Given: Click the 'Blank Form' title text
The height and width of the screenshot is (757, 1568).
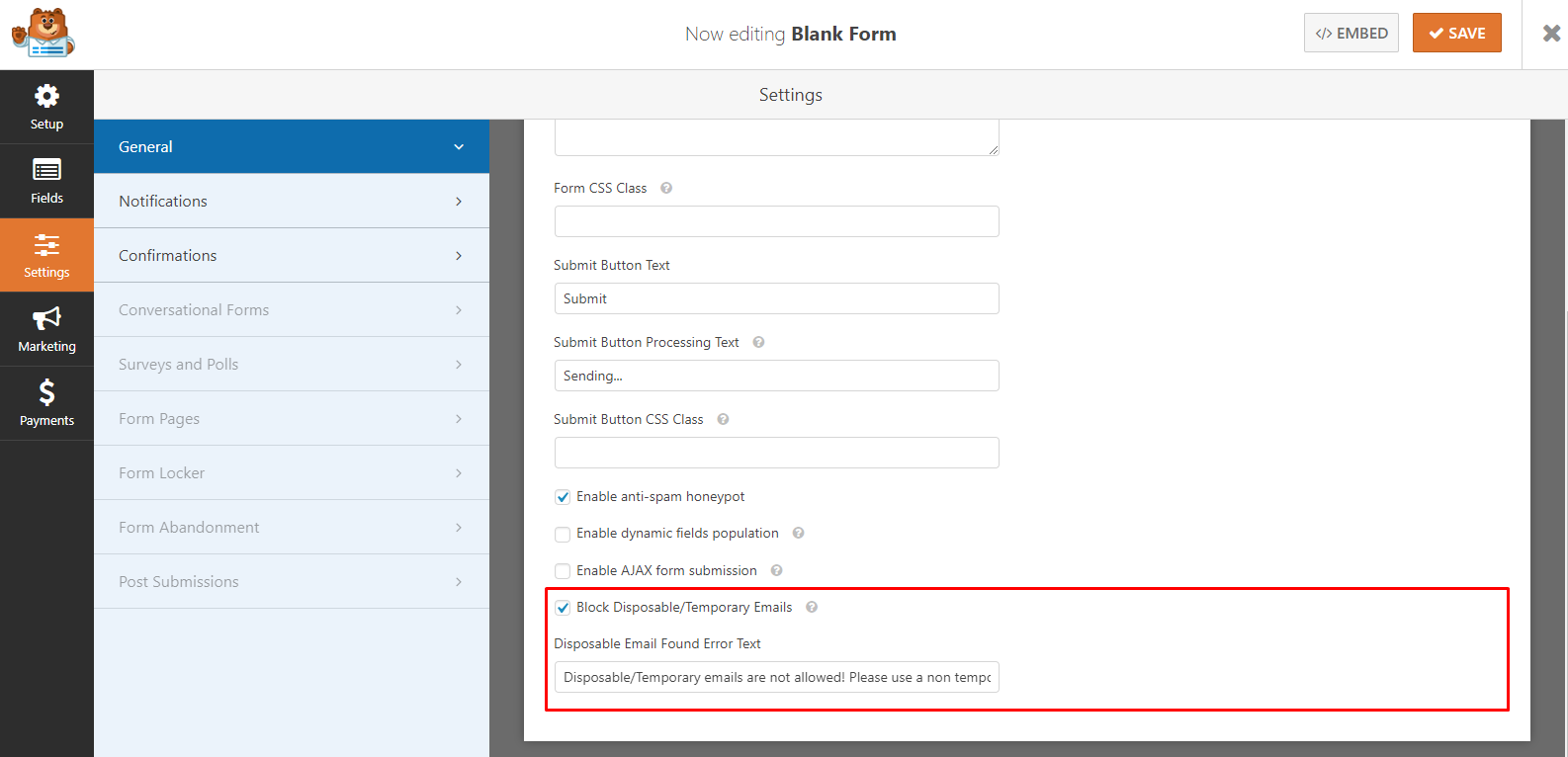Looking at the screenshot, I should 843,34.
